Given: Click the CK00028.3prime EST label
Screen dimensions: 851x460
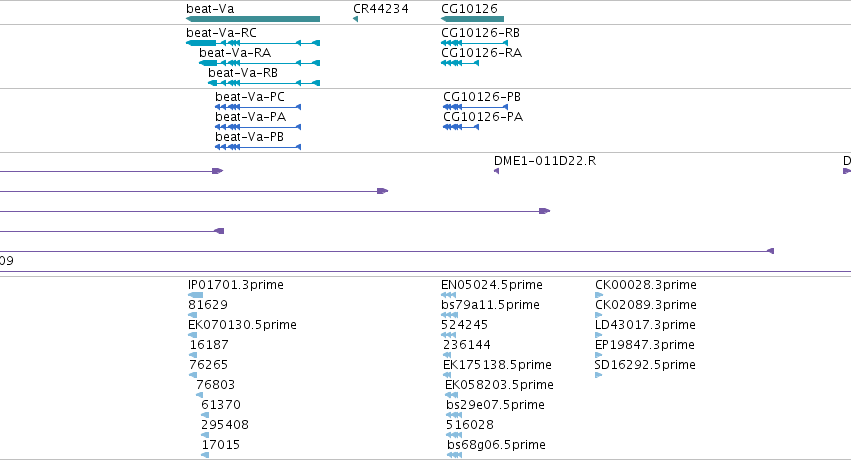Looking at the screenshot, I should tap(646, 285).
